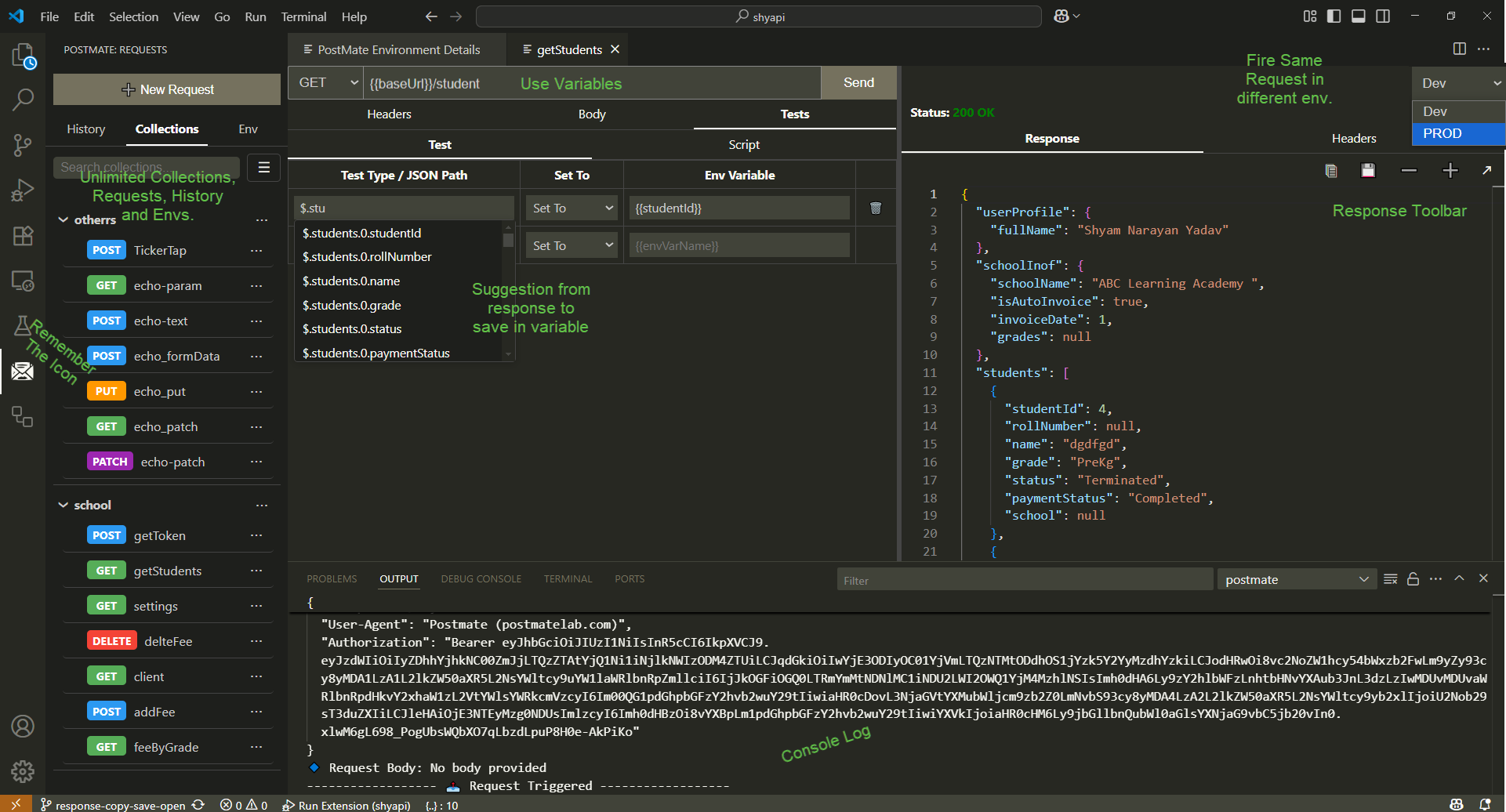
Task: Click suggestion list scrollbar thumb
Action: [x=508, y=240]
